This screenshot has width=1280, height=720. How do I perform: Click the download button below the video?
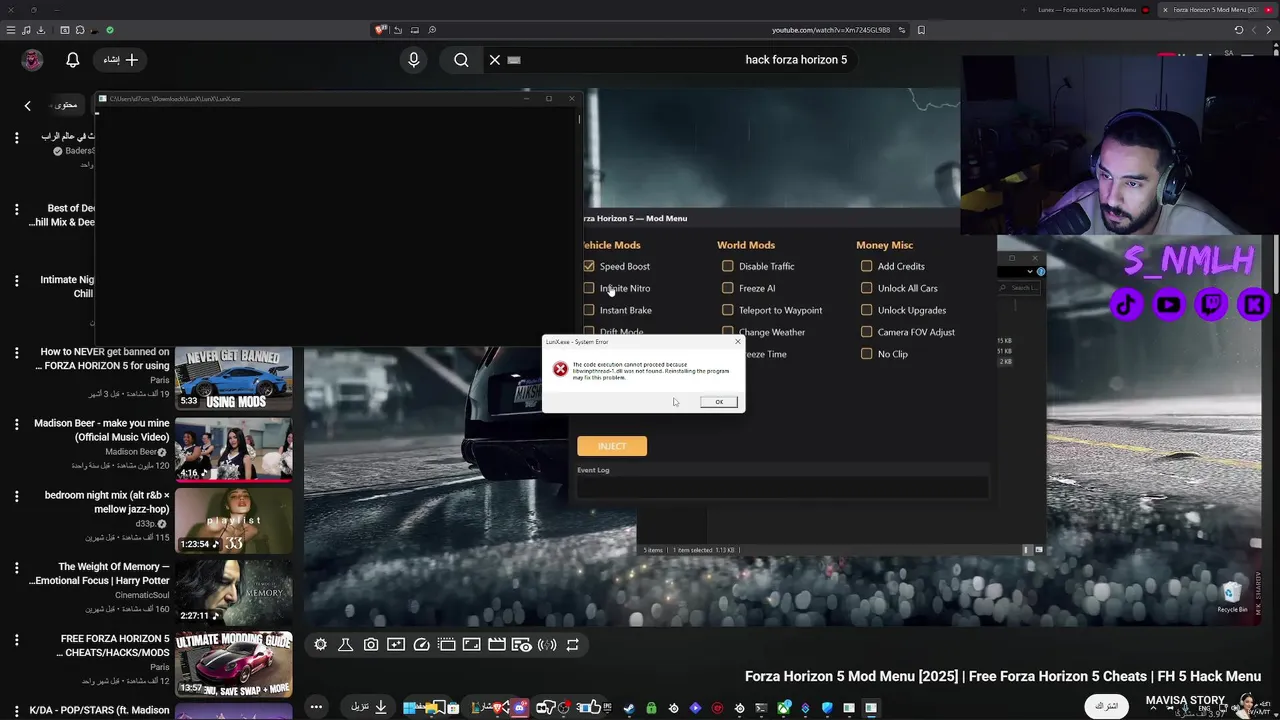coord(369,707)
